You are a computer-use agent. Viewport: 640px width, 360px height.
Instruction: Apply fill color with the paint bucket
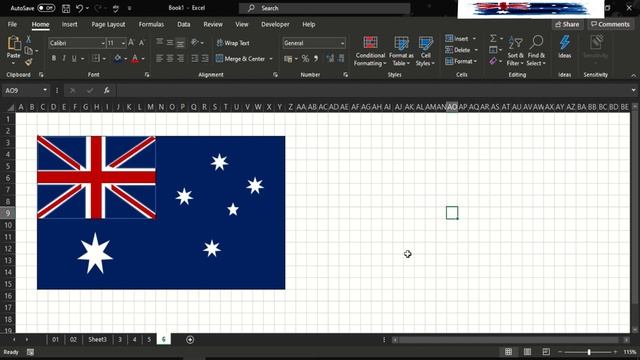(118, 58)
